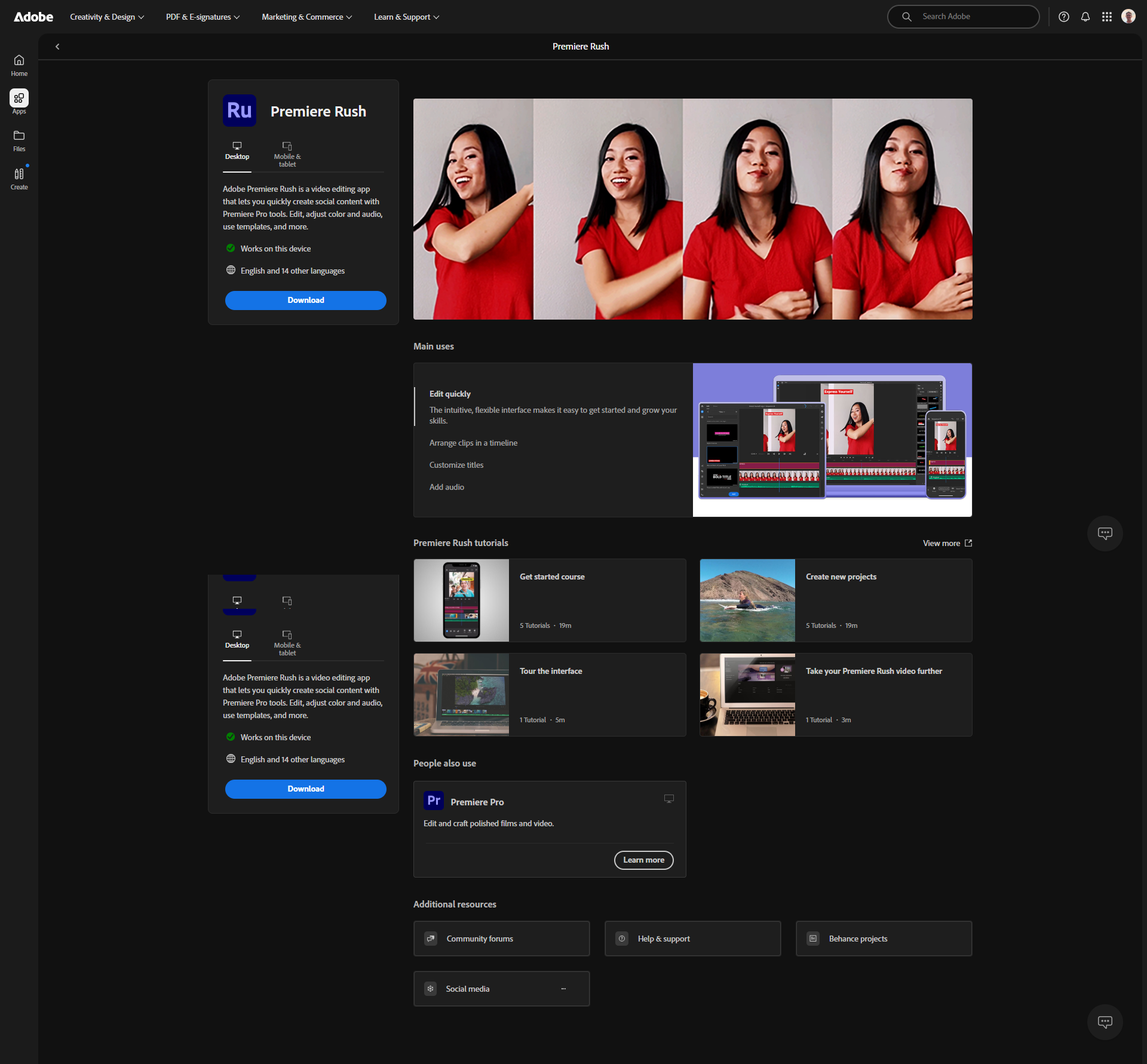The height and width of the screenshot is (1064, 1147).
Task: Click the top blue Download button
Action: point(305,300)
